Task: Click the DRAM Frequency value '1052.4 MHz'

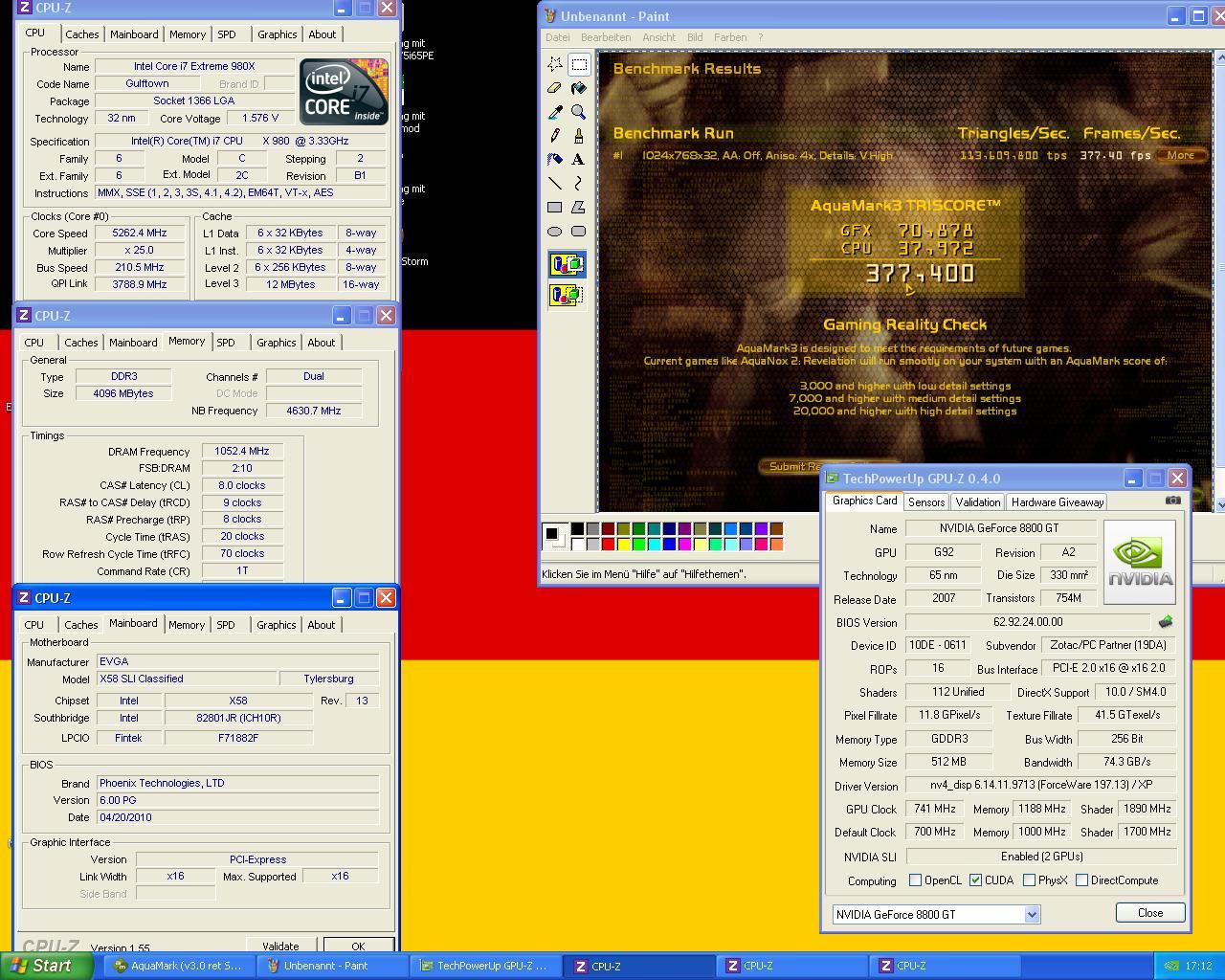Action: [x=242, y=452]
